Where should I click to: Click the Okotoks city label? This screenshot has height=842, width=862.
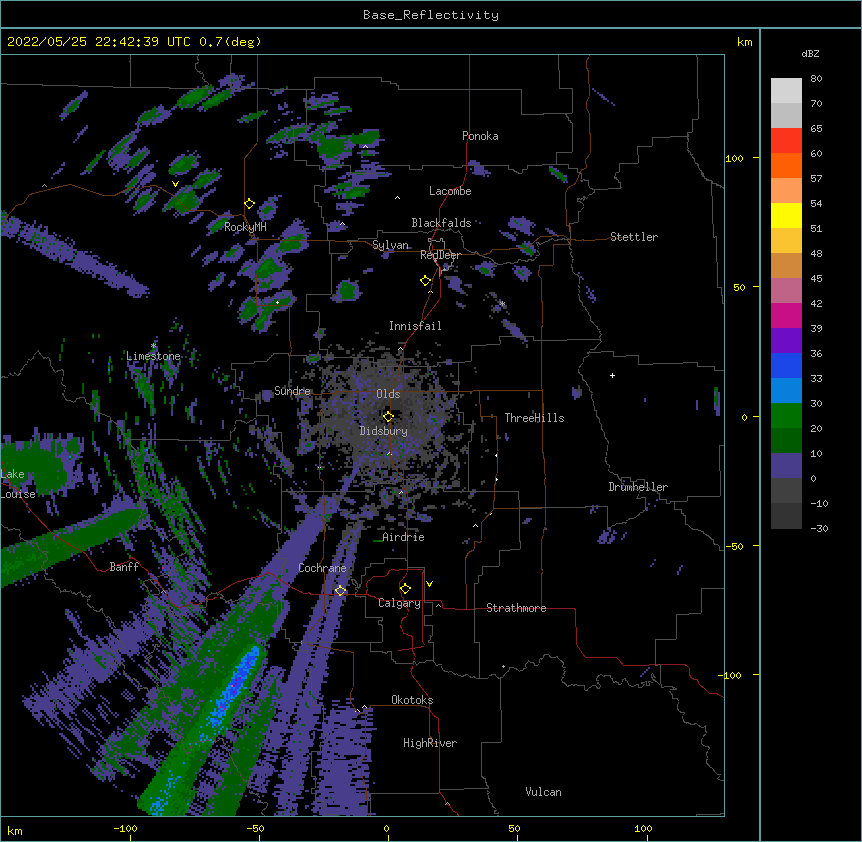[412, 700]
